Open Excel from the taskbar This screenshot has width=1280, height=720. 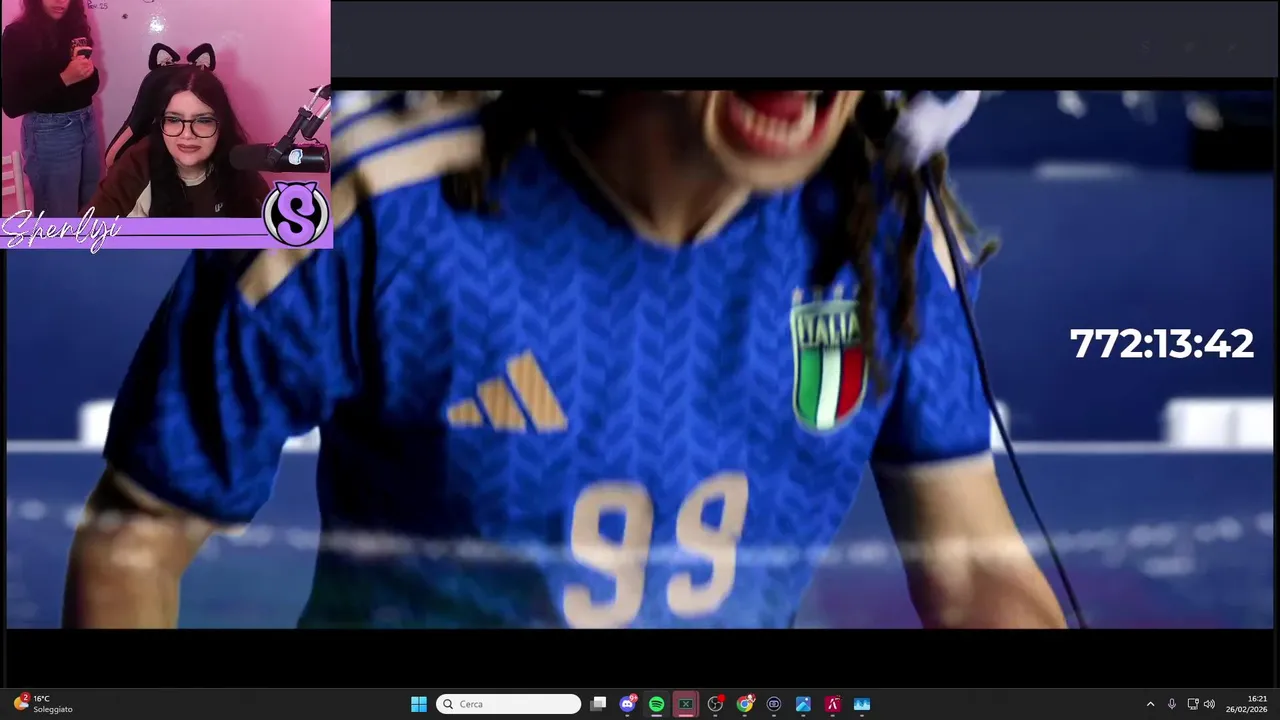point(686,704)
